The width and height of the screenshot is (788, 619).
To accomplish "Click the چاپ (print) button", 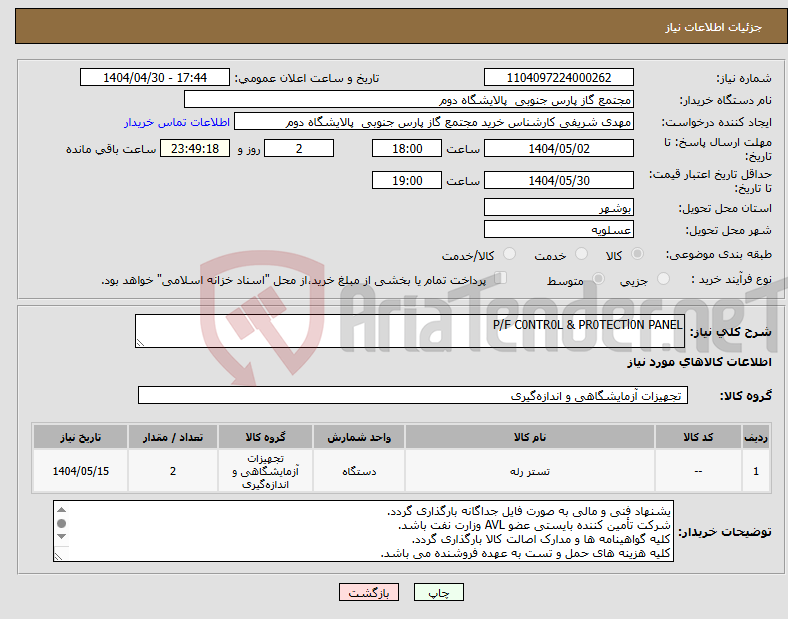I will pyautogui.click(x=438, y=592).
